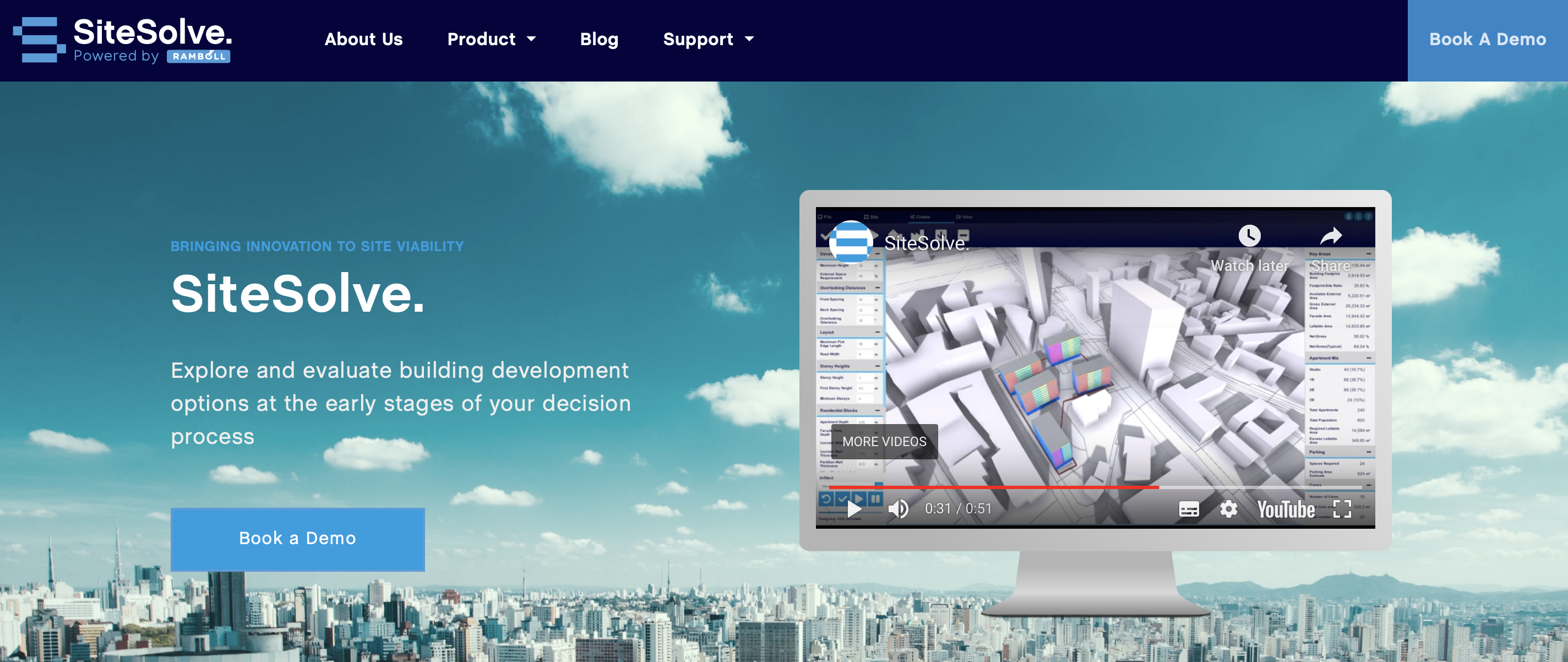Open the About Us page
This screenshot has height=662, width=1568.
point(363,40)
